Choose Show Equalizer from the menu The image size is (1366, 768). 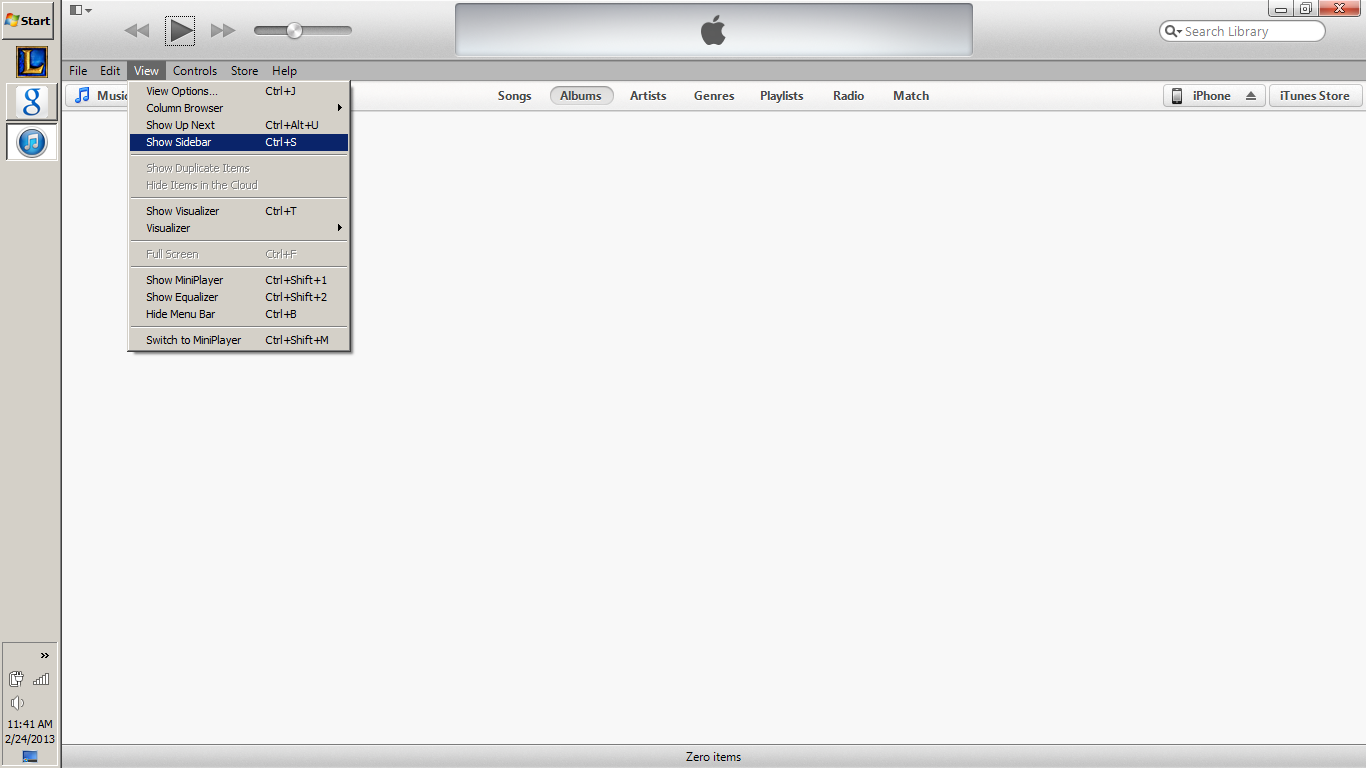pyautogui.click(x=239, y=297)
